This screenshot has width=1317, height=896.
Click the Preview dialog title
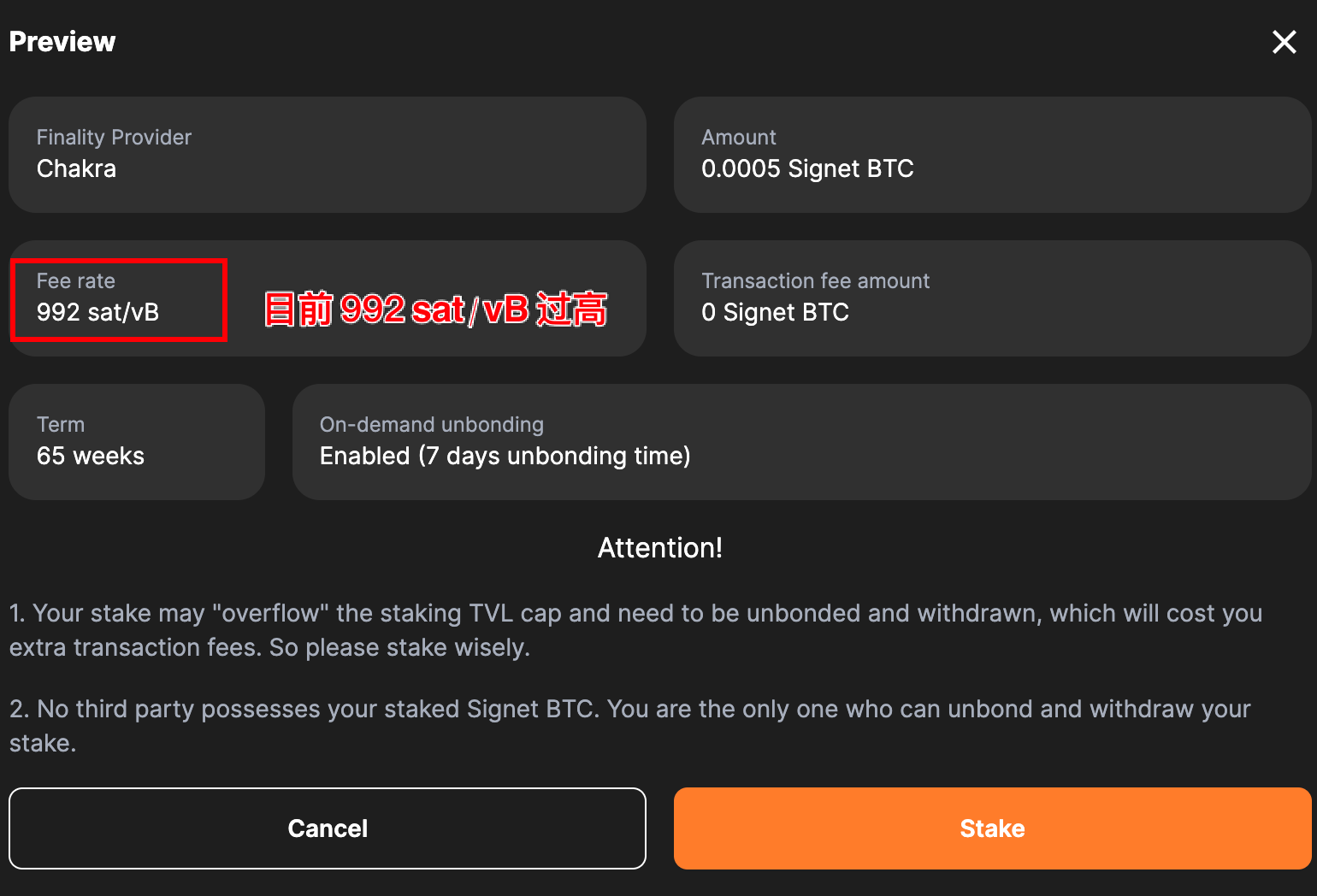click(62, 42)
